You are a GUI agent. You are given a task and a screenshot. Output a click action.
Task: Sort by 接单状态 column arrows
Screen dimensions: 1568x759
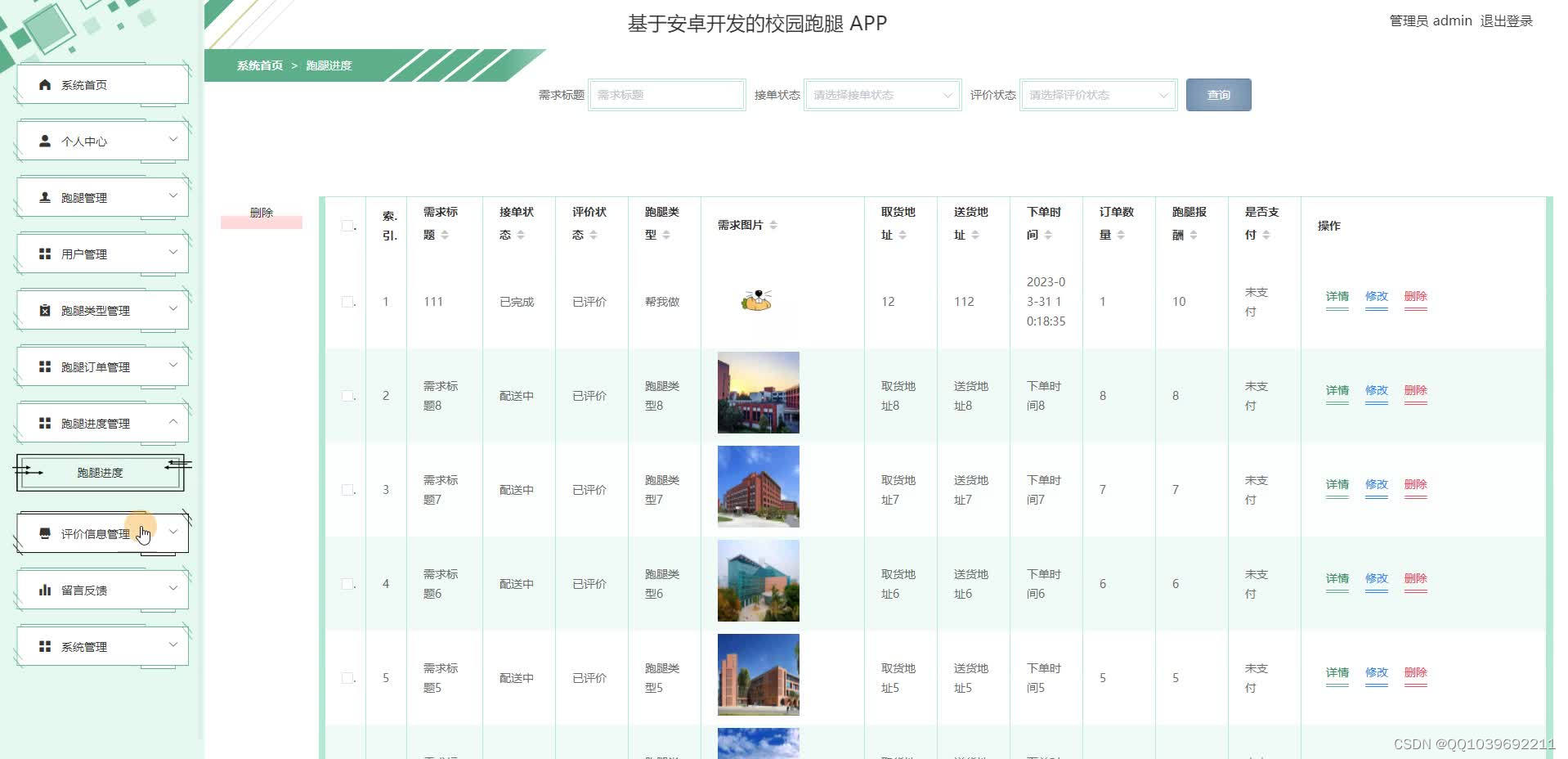tap(521, 235)
